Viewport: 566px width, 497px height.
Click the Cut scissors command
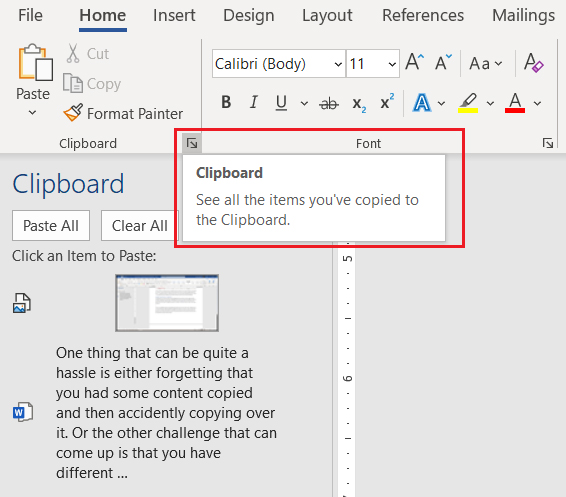(x=88, y=53)
